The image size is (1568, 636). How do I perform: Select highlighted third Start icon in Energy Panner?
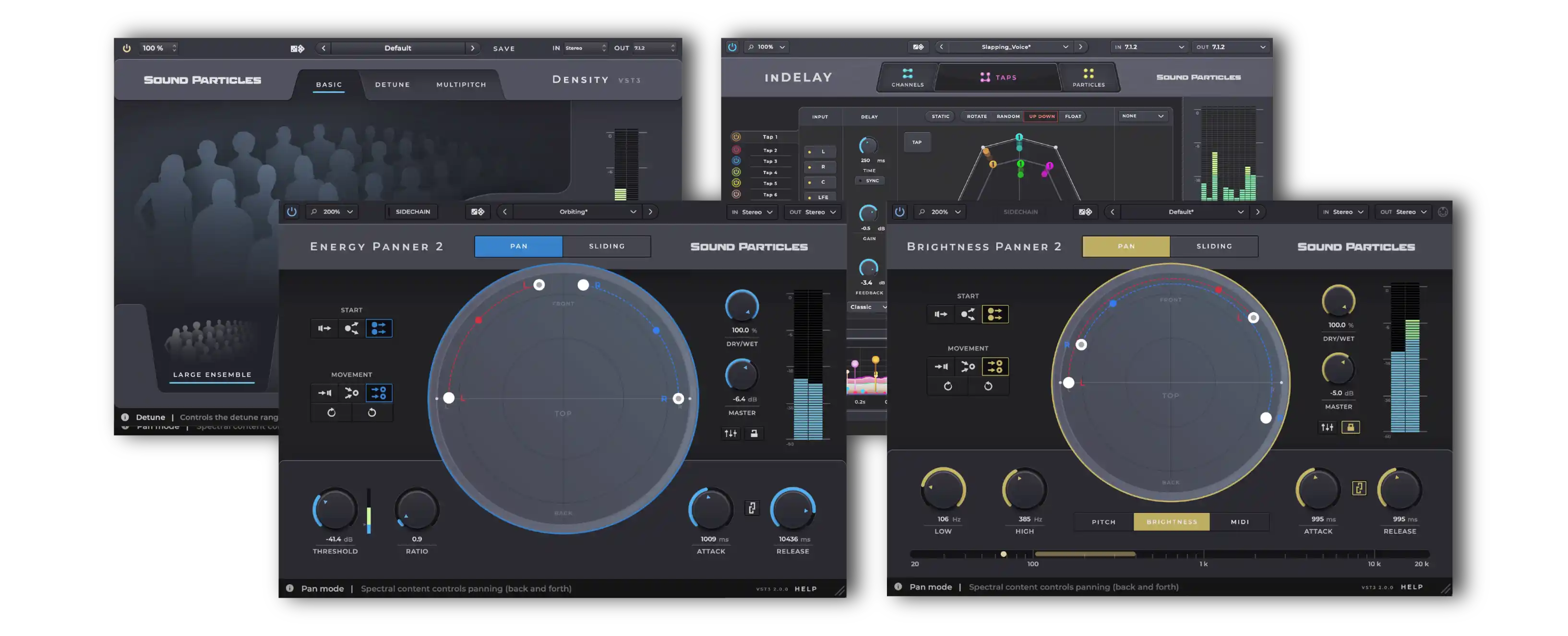point(379,329)
